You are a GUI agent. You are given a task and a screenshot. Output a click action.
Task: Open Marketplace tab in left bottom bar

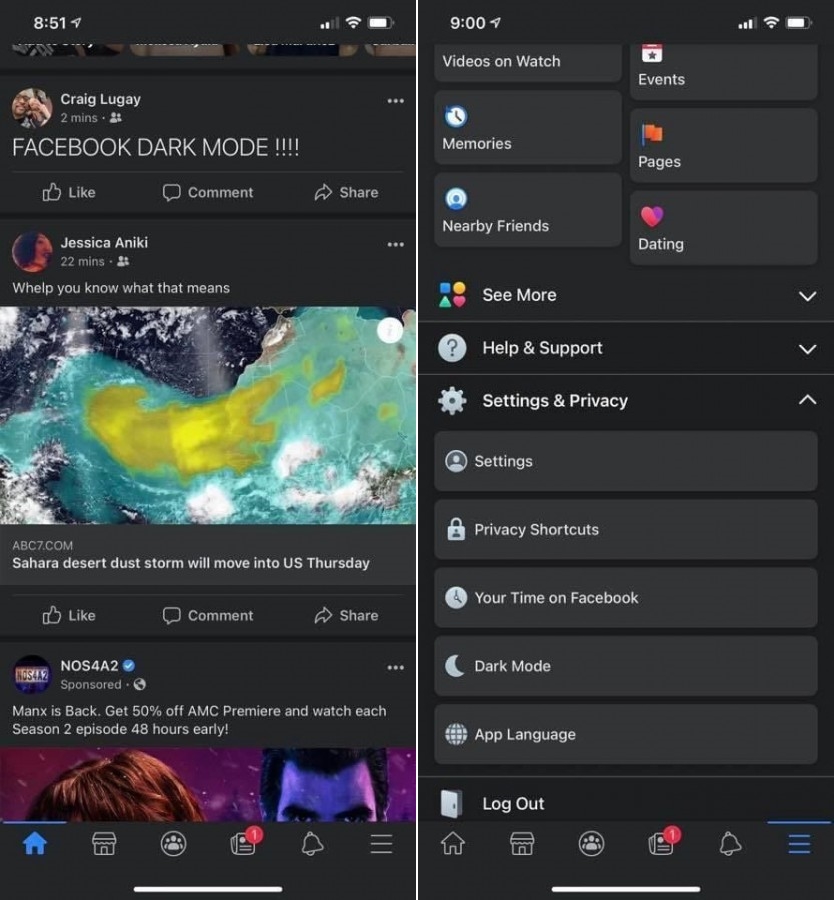click(x=104, y=844)
